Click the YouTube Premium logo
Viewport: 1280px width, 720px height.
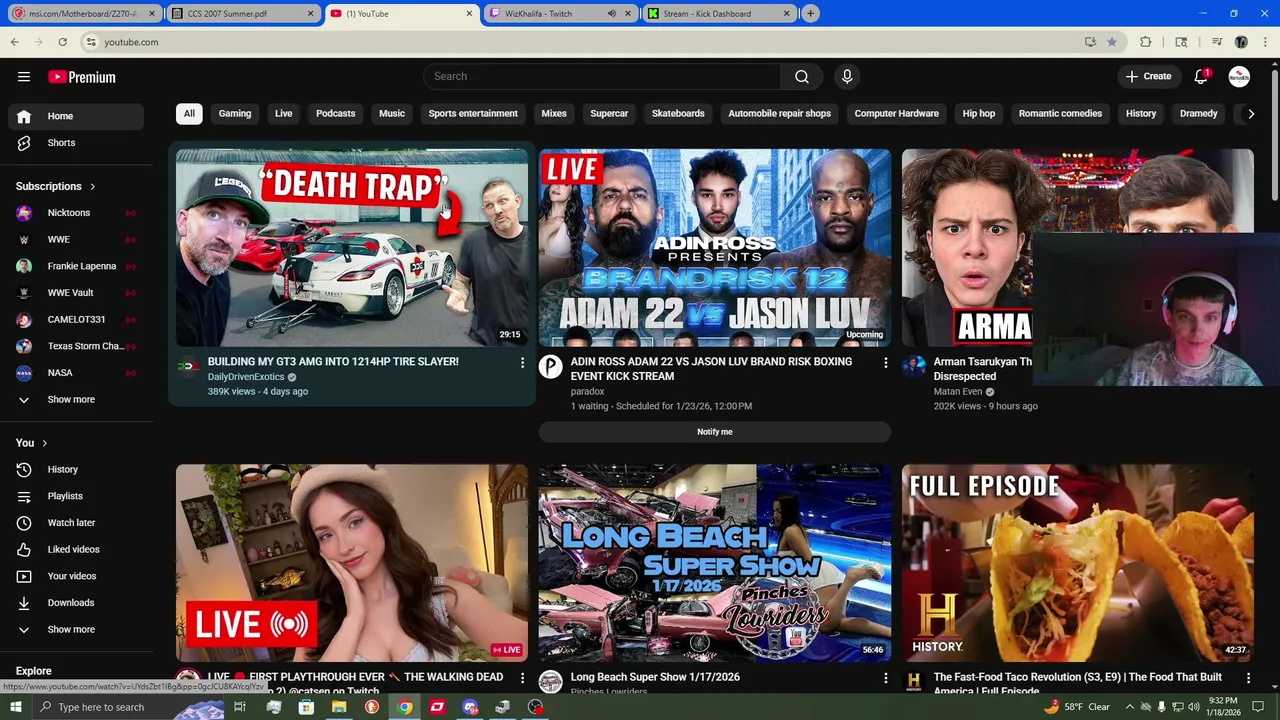pos(82,77)
